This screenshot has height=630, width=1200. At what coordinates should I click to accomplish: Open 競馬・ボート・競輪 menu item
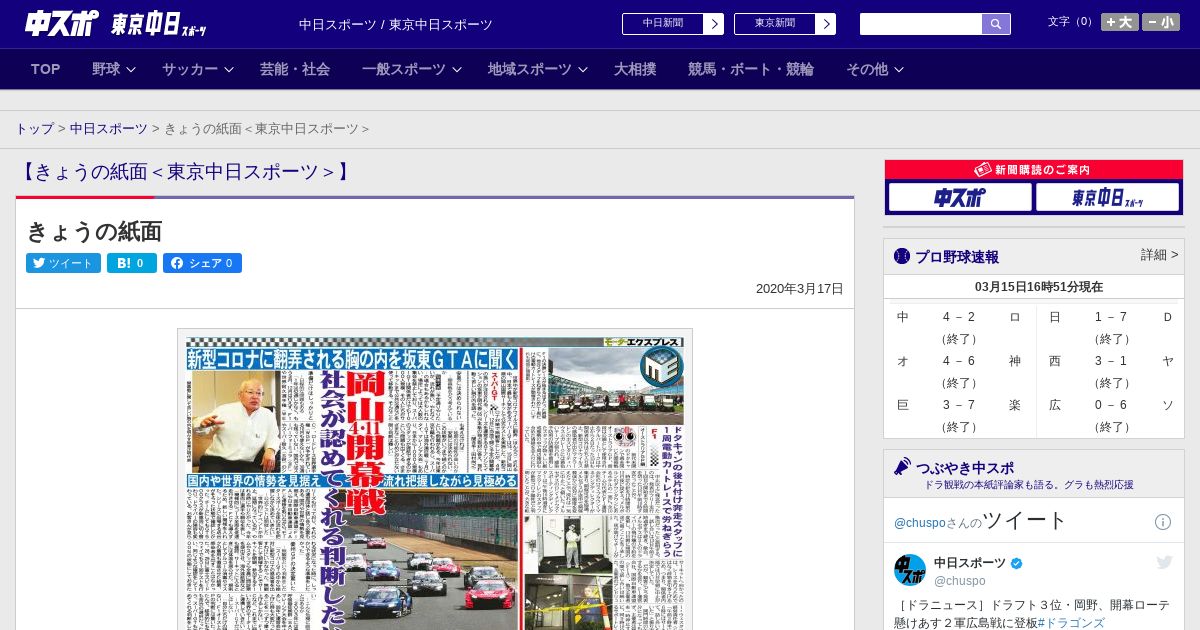coord(751,69)
